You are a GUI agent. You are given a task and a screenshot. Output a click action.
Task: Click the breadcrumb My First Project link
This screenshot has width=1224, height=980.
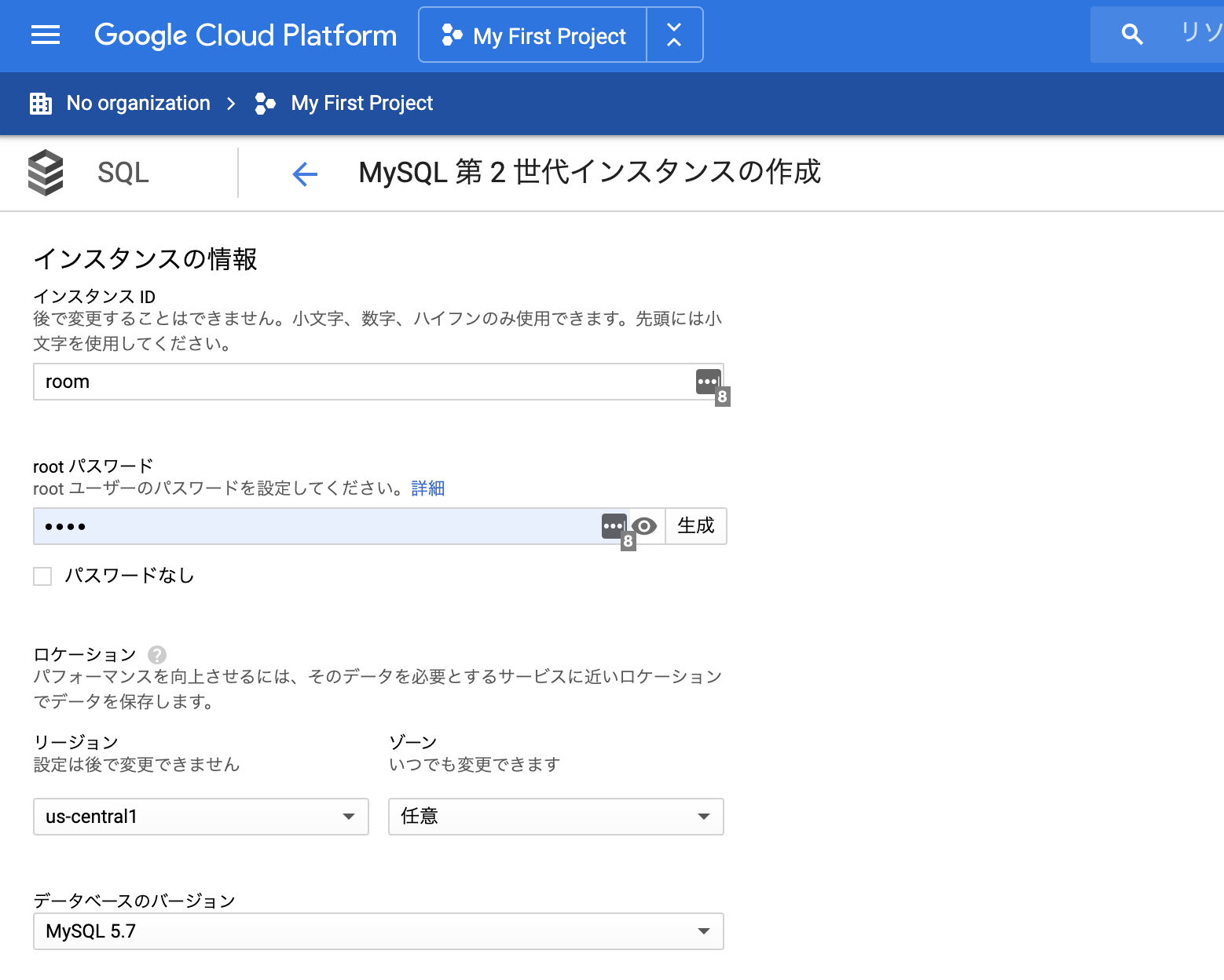click(x=362, y=103)
